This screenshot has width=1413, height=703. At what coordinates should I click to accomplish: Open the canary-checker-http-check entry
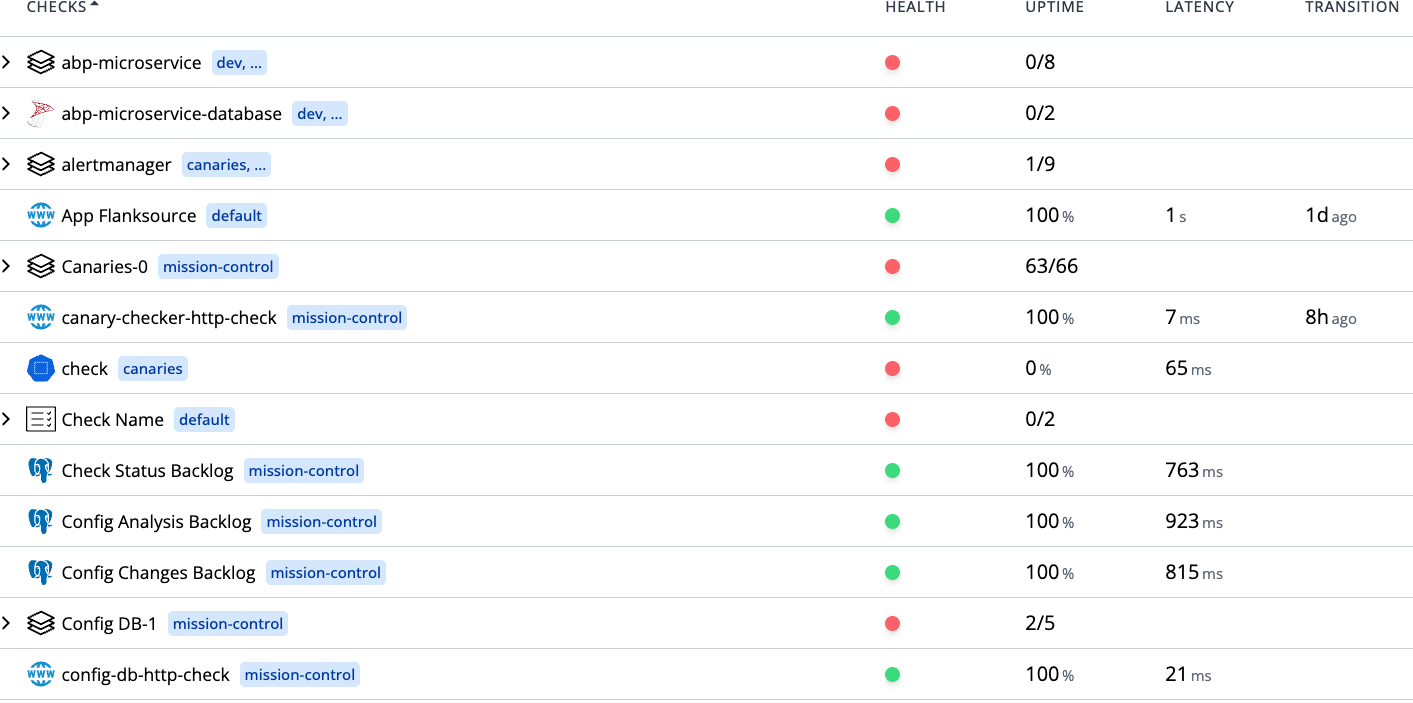(169, 318)
